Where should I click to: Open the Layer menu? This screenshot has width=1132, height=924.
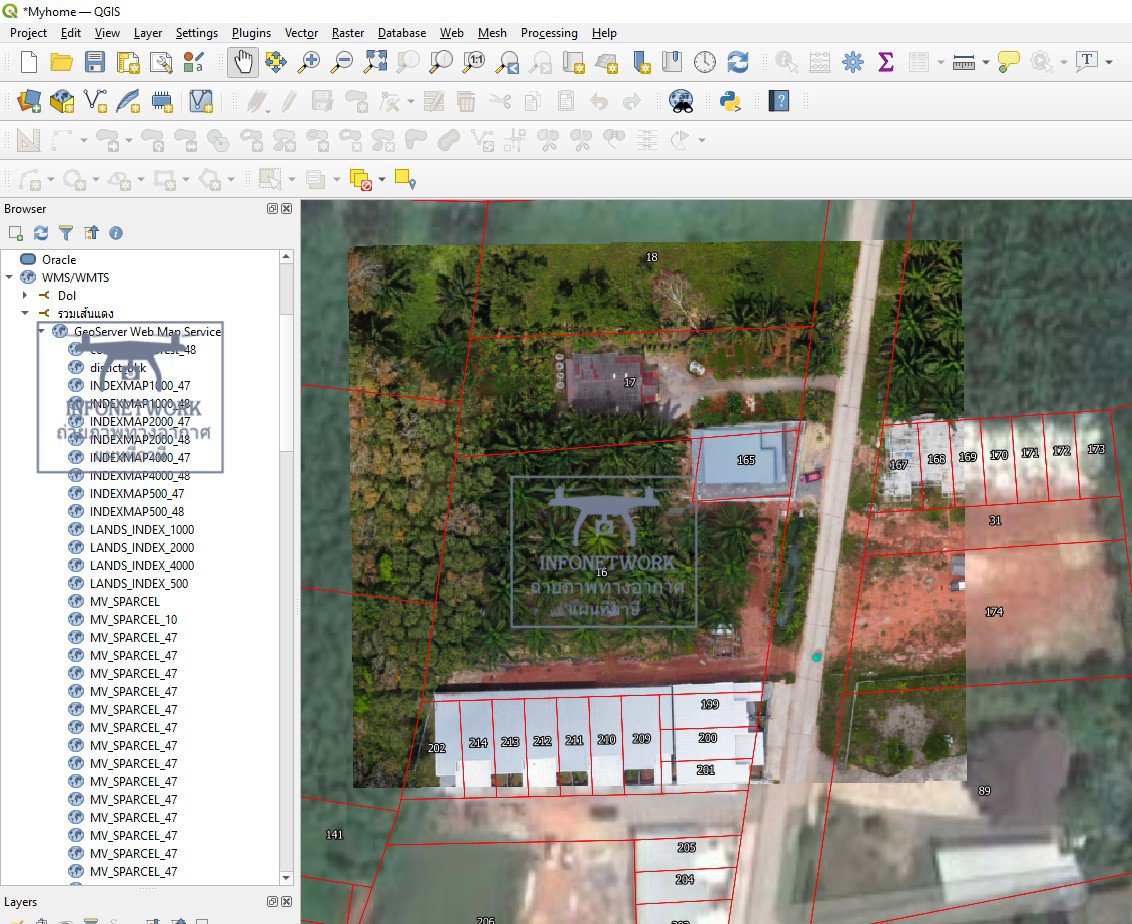(x=148, y=33)
